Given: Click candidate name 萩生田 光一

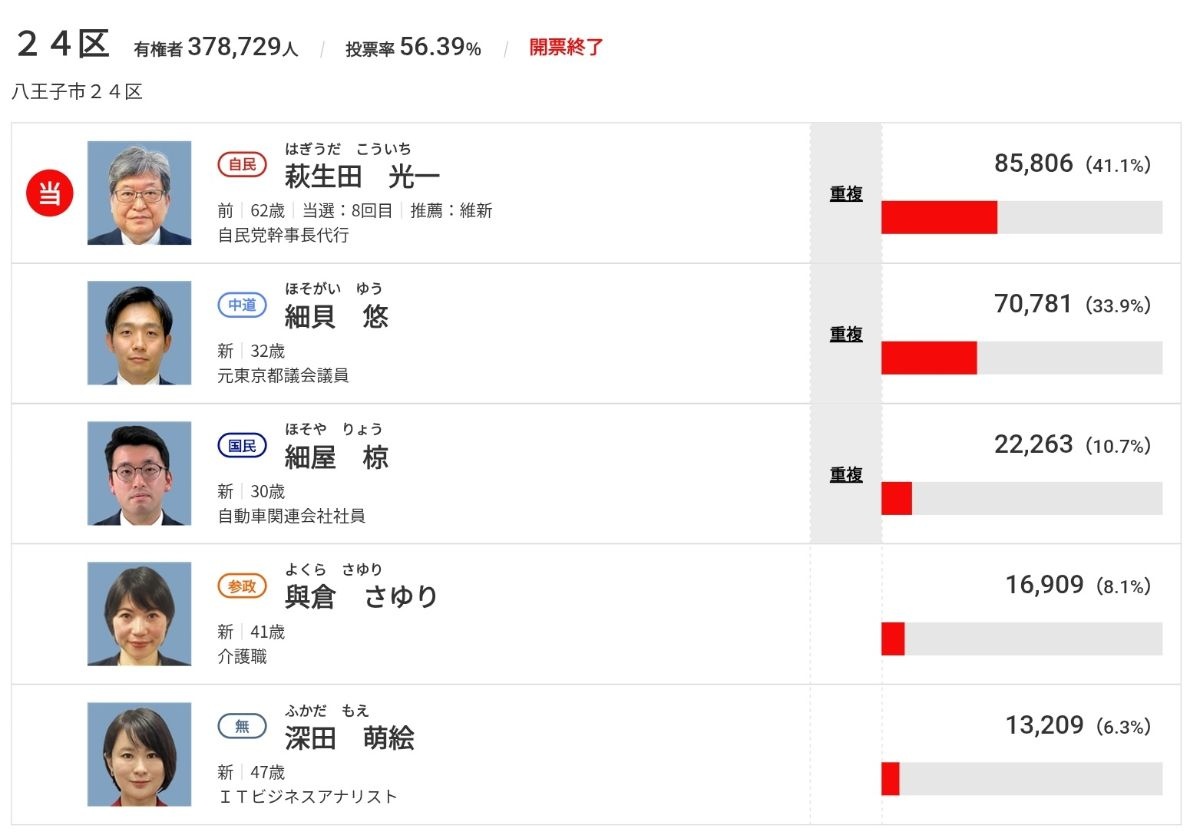Looking at the screenshot, I should coord(362,177).
